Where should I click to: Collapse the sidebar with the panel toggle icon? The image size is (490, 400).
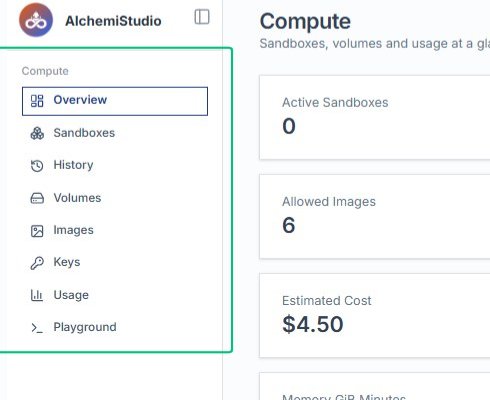pos(202,17)
